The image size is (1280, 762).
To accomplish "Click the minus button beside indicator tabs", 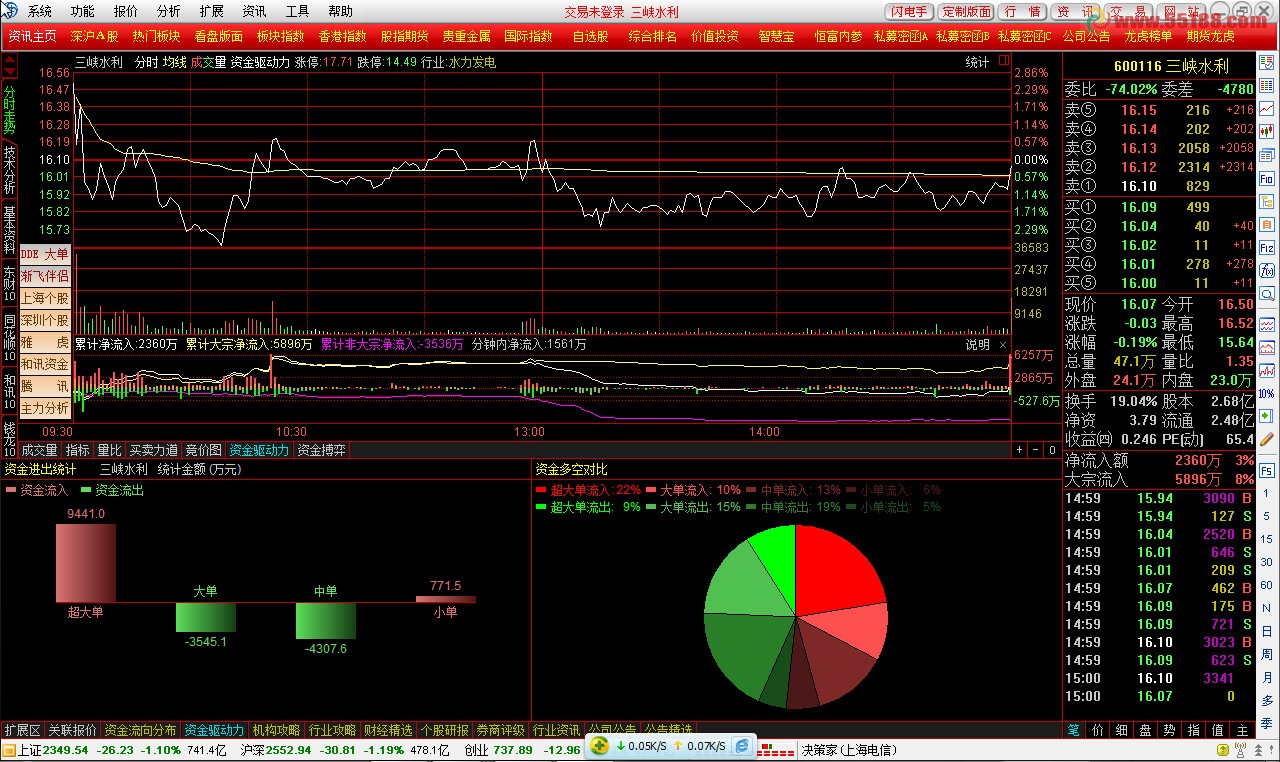I will [x=1035, y=450].
